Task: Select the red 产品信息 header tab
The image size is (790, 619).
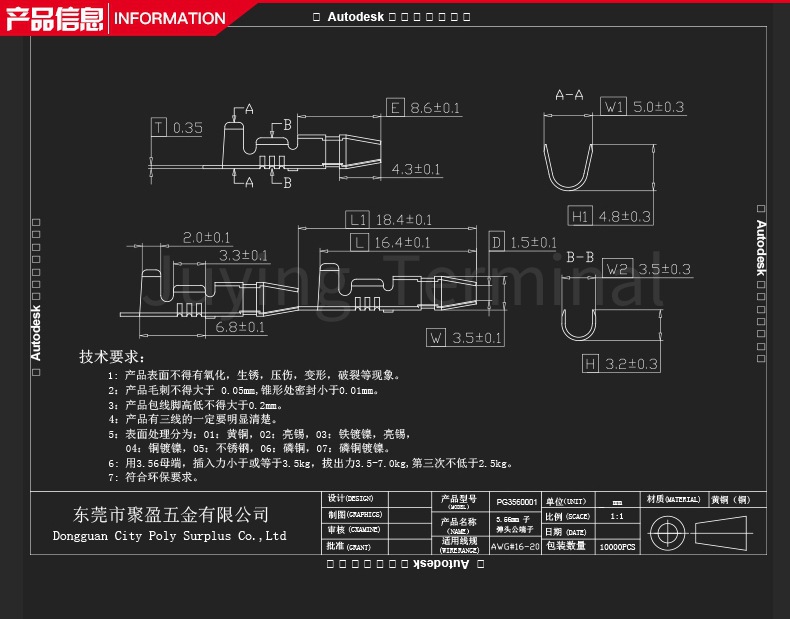Action: (53, 17)
